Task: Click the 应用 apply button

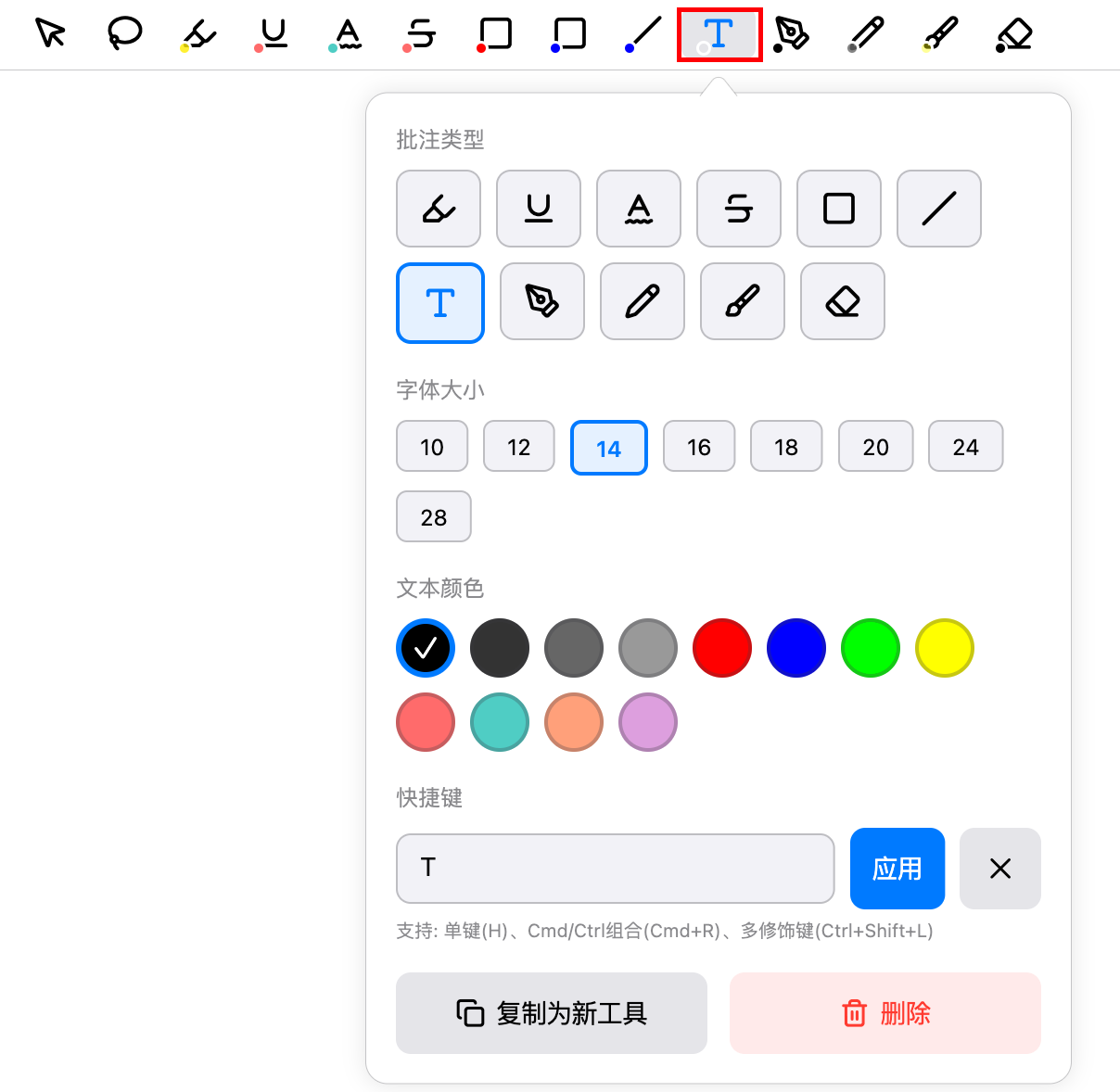Action: (x=897, y=869)
